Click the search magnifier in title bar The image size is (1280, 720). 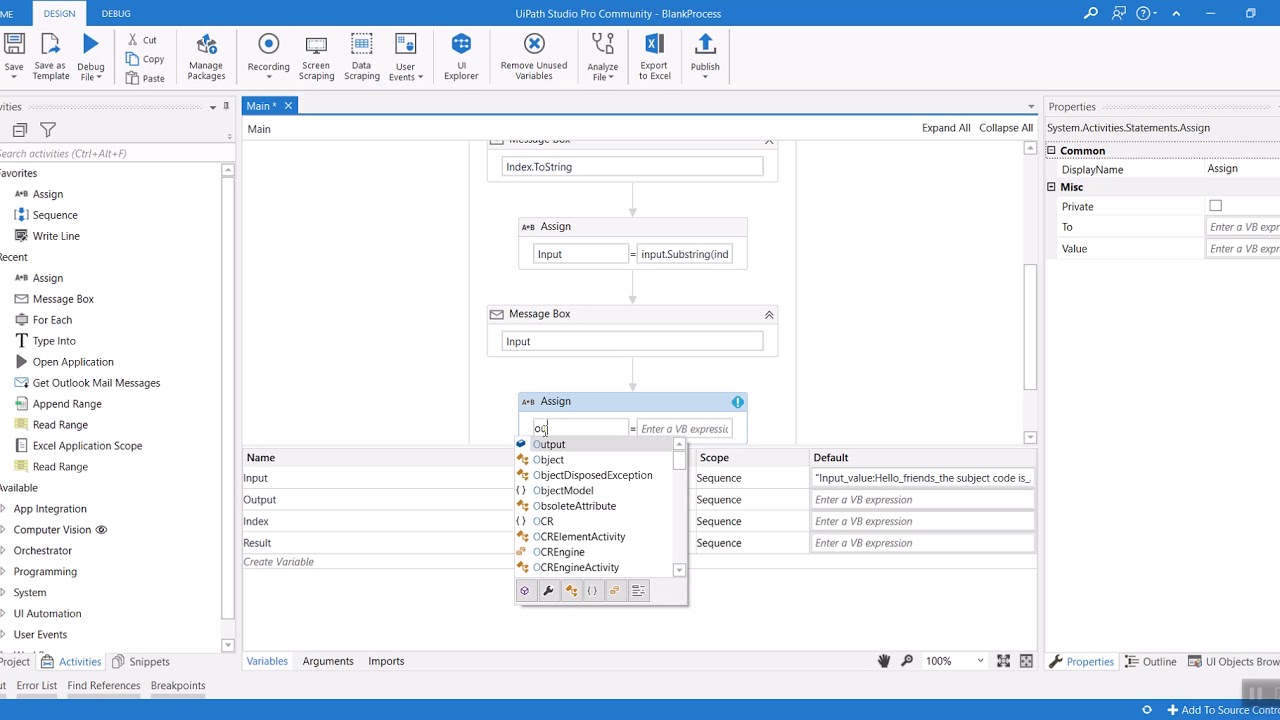tap(1091, 13)
